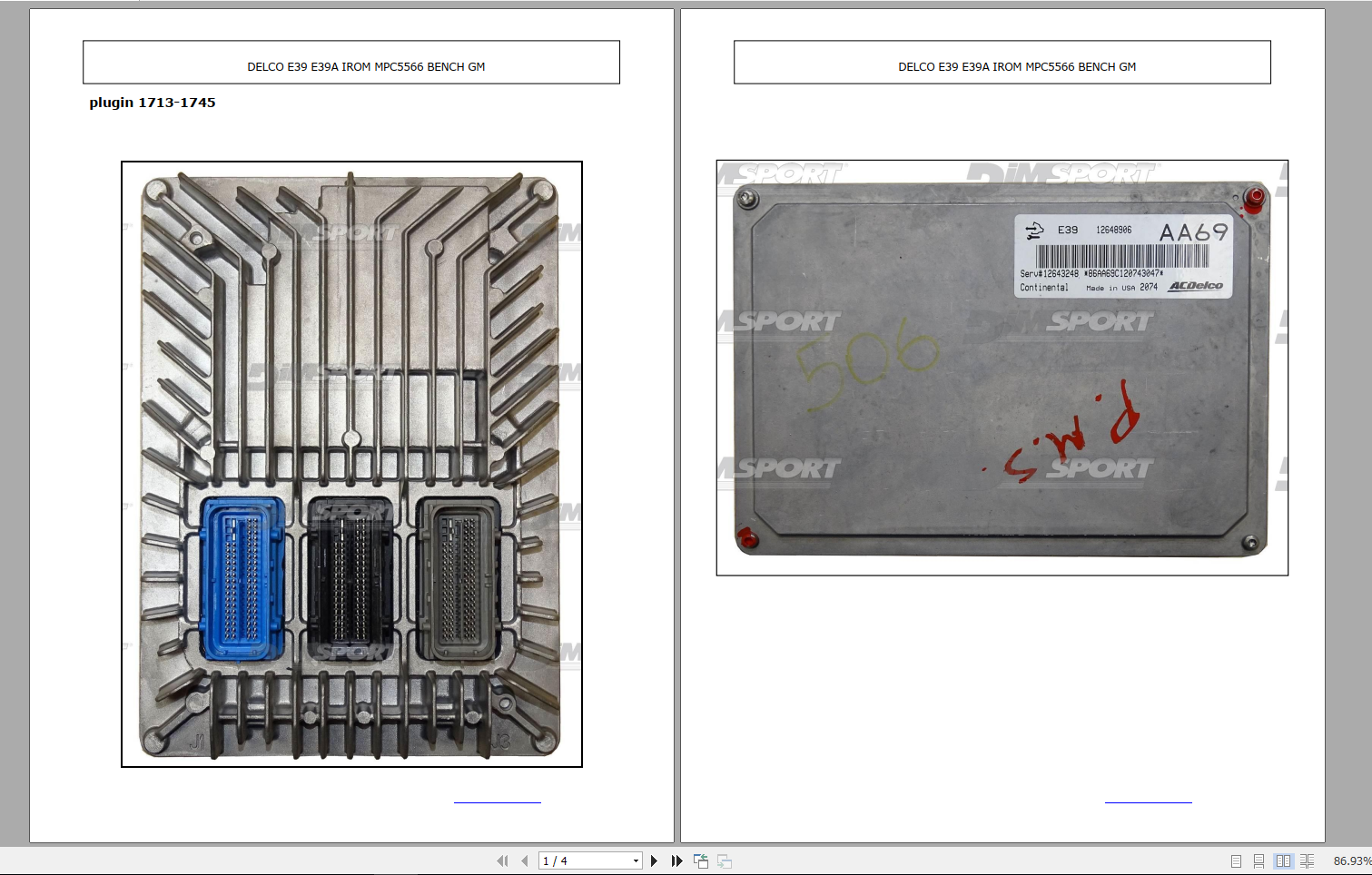The image size is (1372, 875).
Task: Go to the previous page
Action: click(524, 860)
